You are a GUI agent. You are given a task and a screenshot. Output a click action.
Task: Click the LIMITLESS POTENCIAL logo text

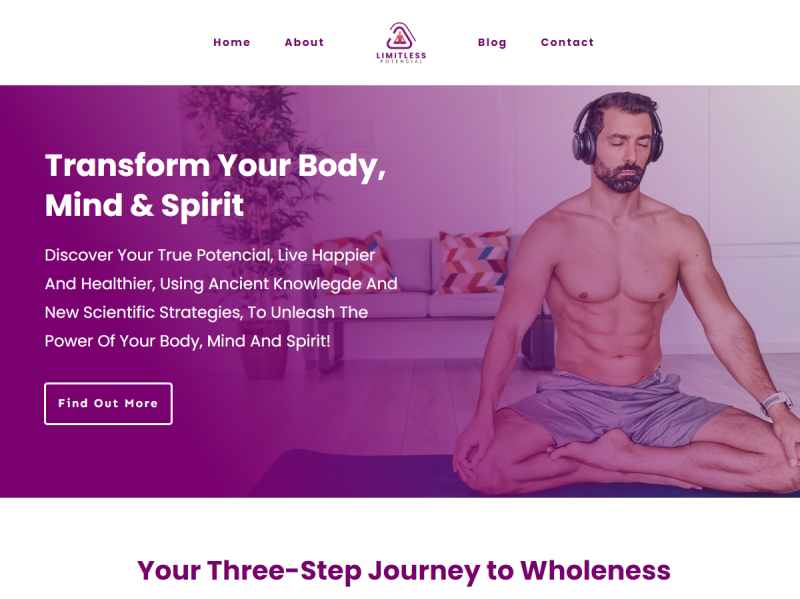[401, 57]
